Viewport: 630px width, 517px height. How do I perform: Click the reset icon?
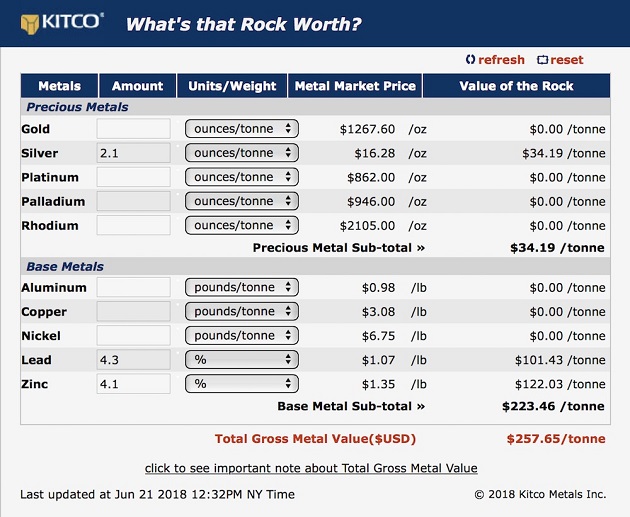click(x=542, y=60)
